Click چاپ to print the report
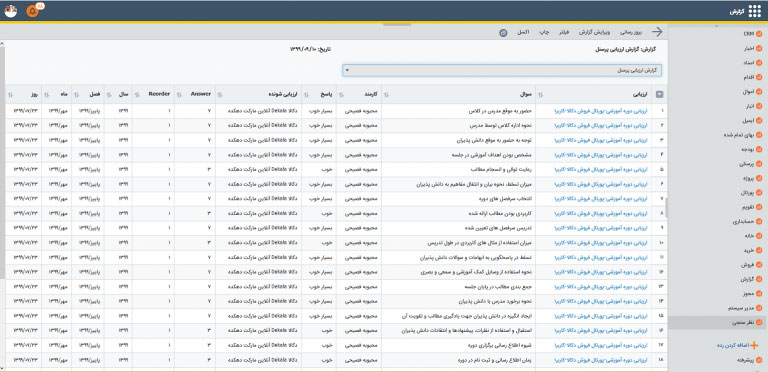This screenshot has width=768, height=372. 543,32
